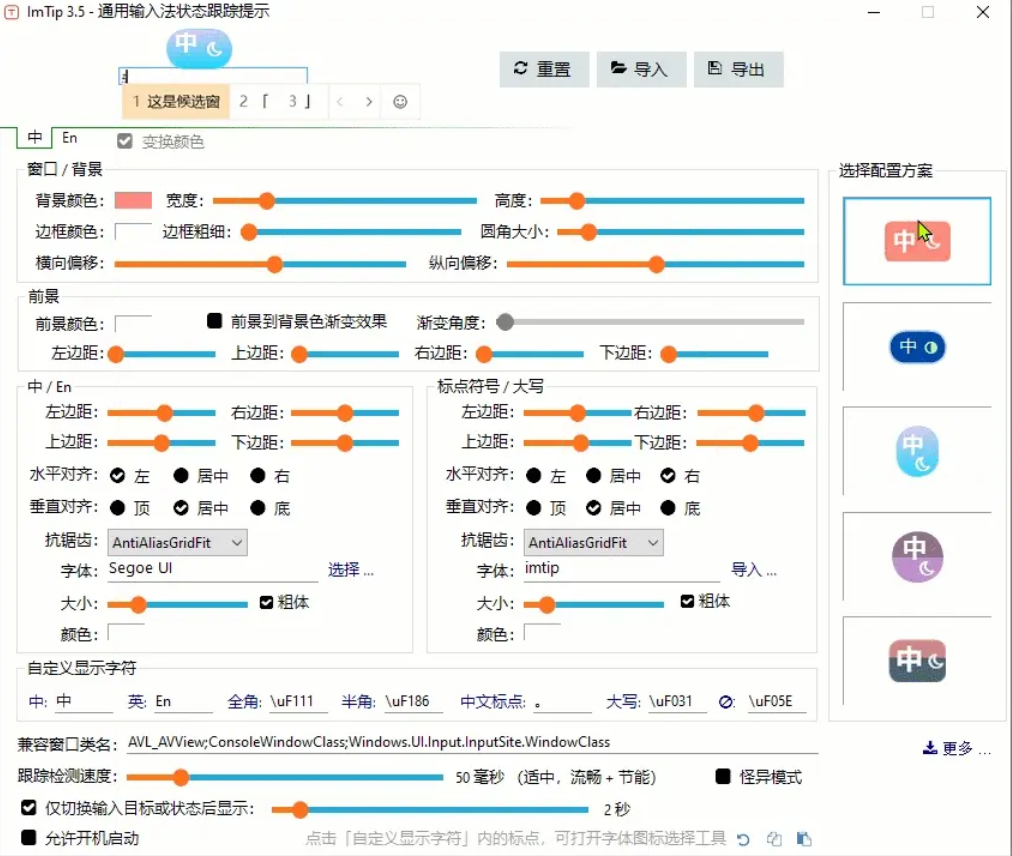
Task: Click the 导出 export button
Action: 738,69
